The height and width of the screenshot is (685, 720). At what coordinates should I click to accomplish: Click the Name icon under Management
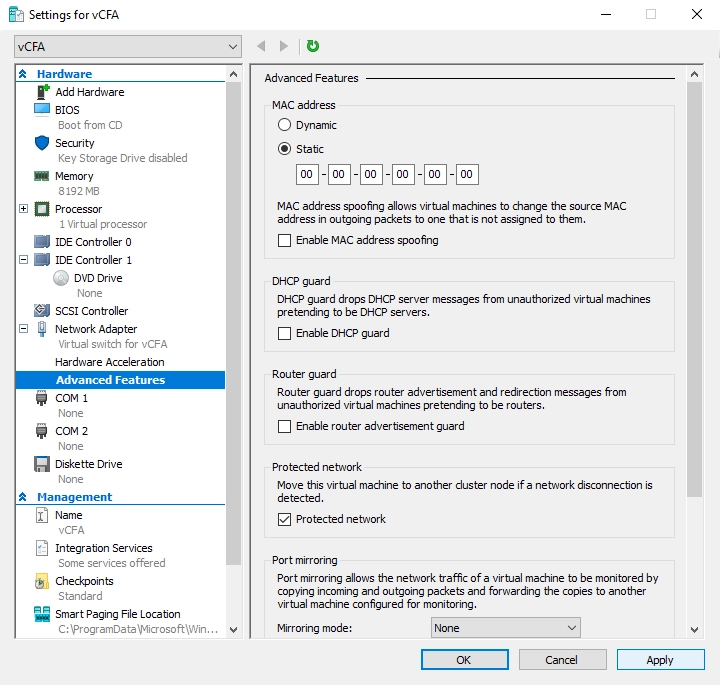pyautogui.click(x=42, y=515)
